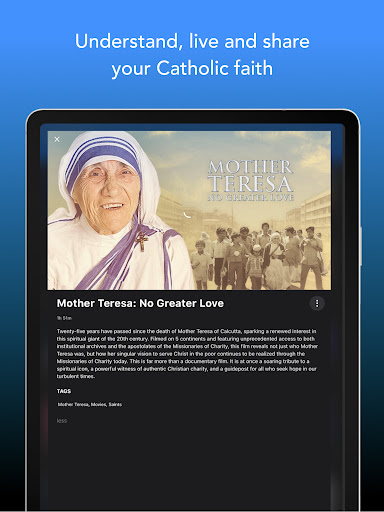Click the TAGS heading

point(64,391)
